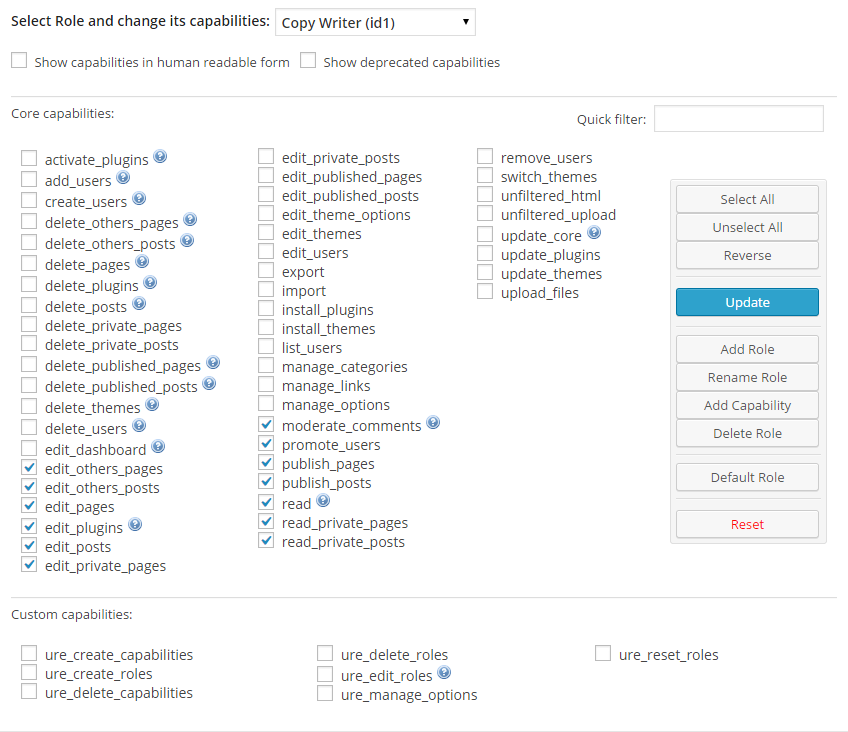Tick the ure_manage_options custom capability
This screenshot has height=732, width=848.
(x=325, y=693)
